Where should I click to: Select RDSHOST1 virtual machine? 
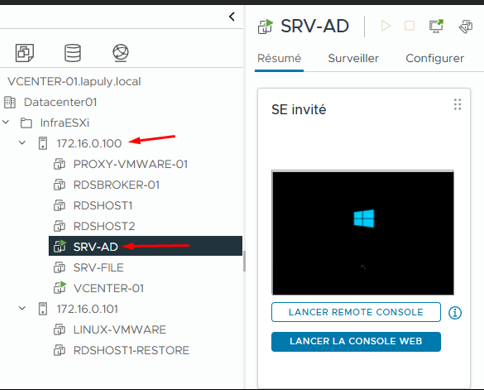pyautogui.click(x=103, y=205)
